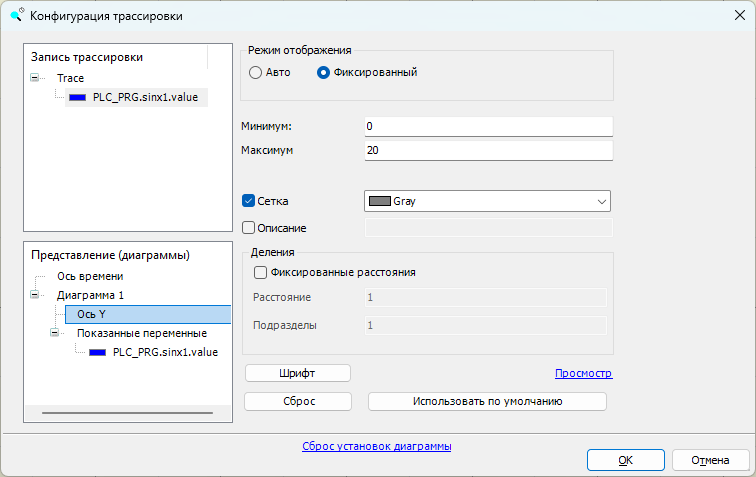This screenshot has width=756, height=477.
Task: Click the blue variable icon in the Trace tree
Action: point(77,98)
